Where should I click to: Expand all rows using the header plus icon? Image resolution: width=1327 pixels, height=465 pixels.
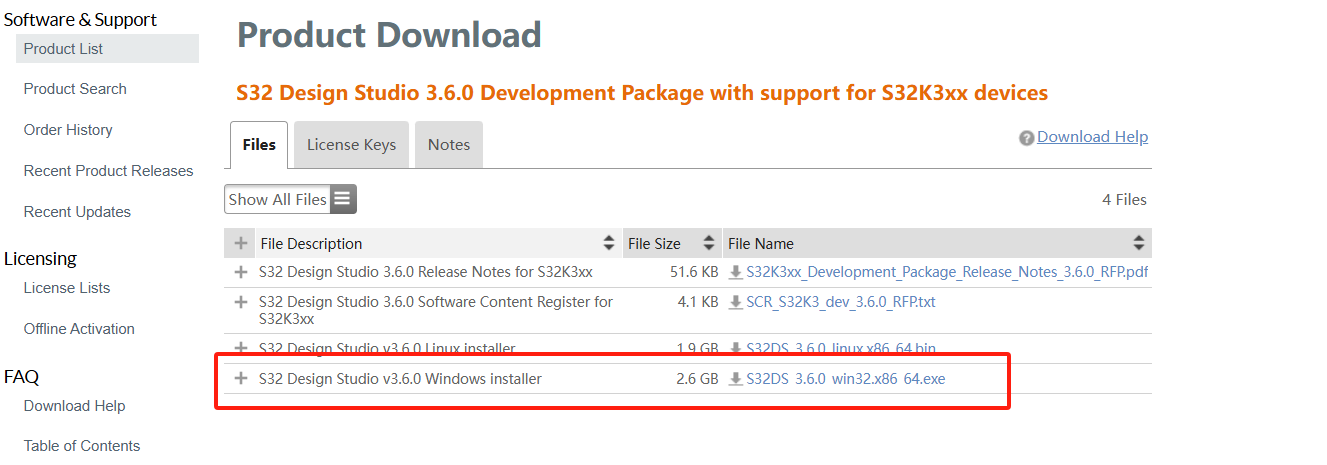click(240, 243)
